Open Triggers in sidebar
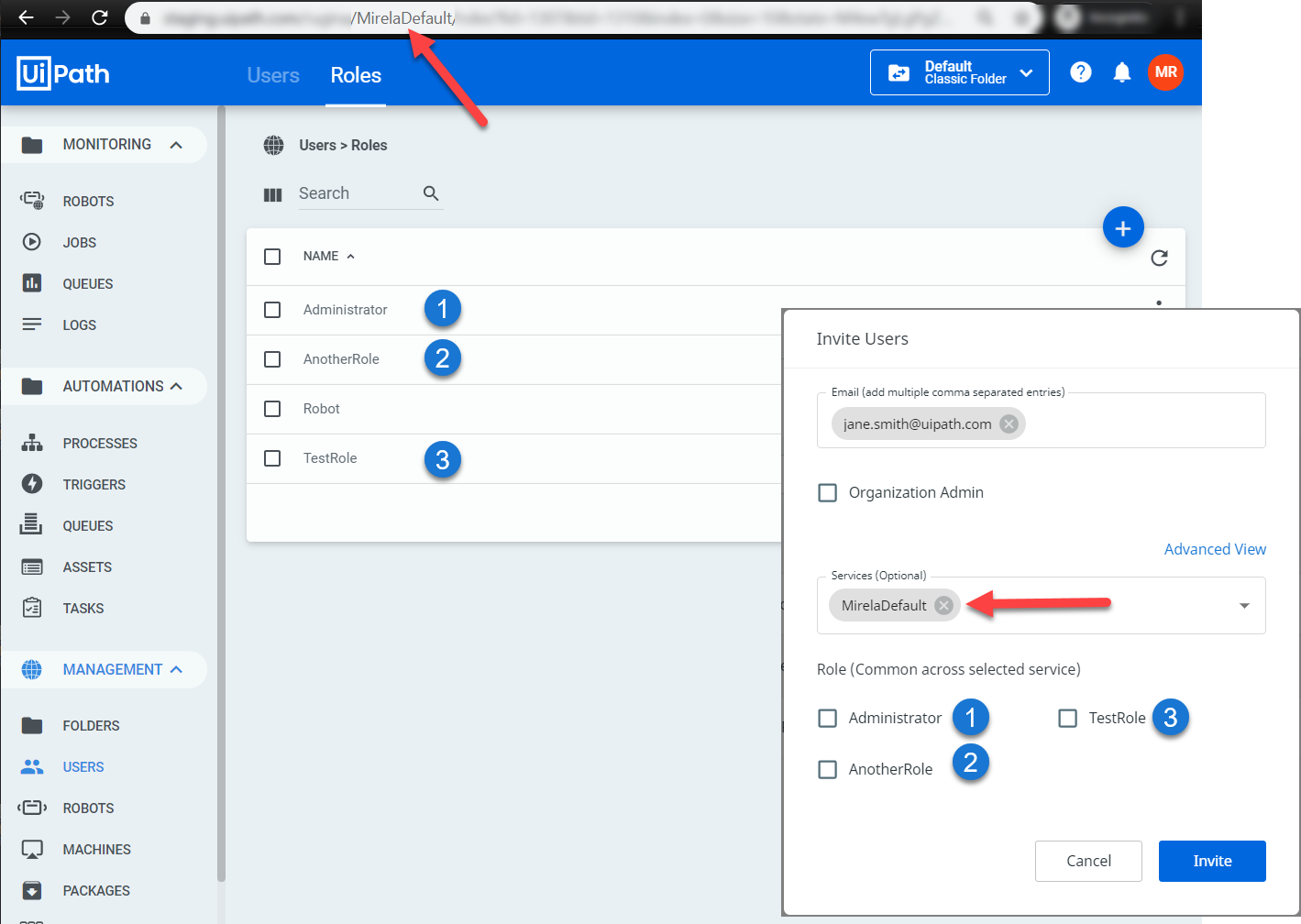The image size is (1301, 924). pyautogui.click(x=94, y=484)
